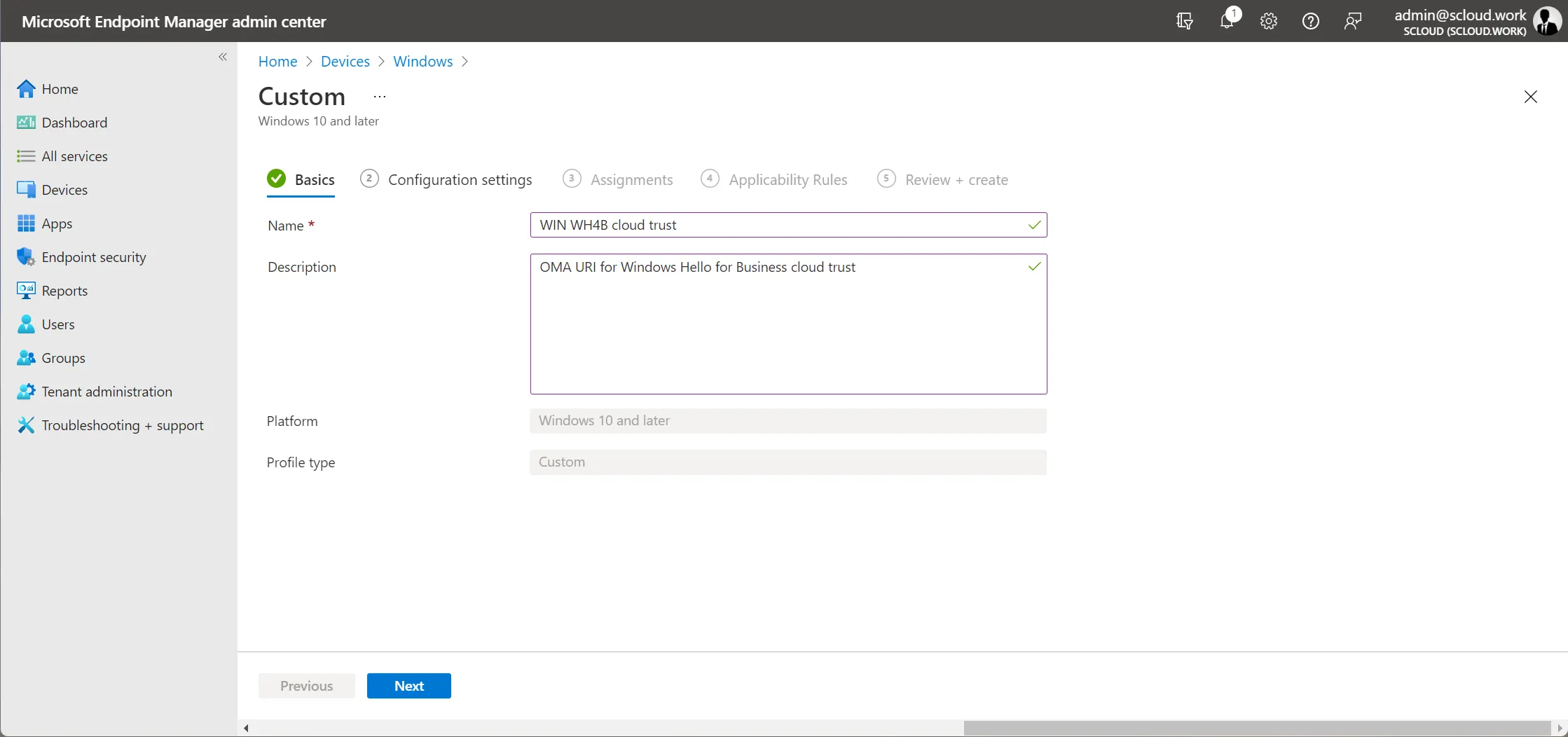
Task: Click the Name input field
Action: coord(788,225)
